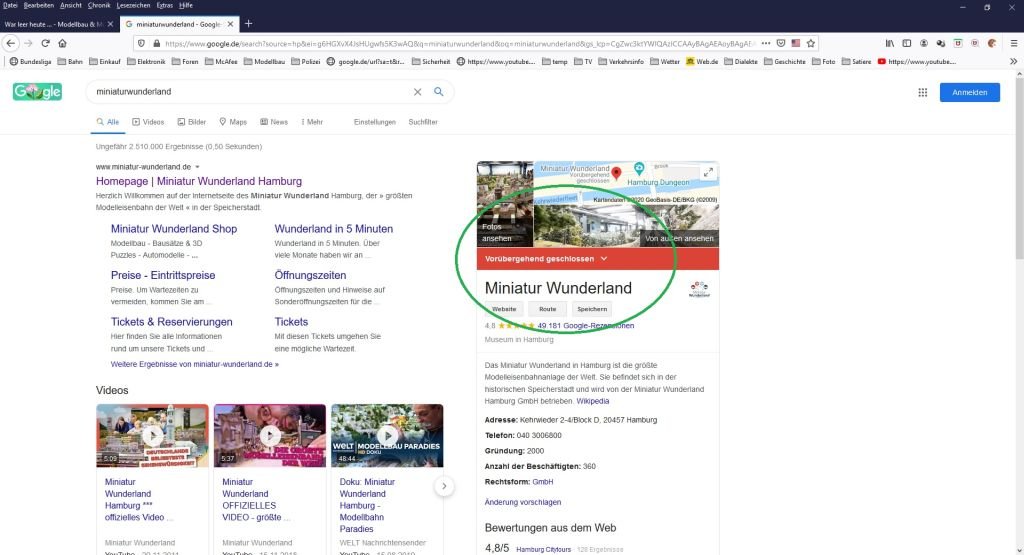Switch to the Bilder search tab
Image resolution: width=1024 pixels, height=555 pixels.
coord(192,122)
